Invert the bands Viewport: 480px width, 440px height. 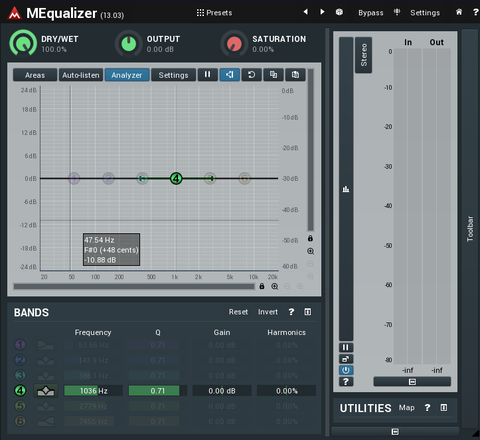pos(268,312)
